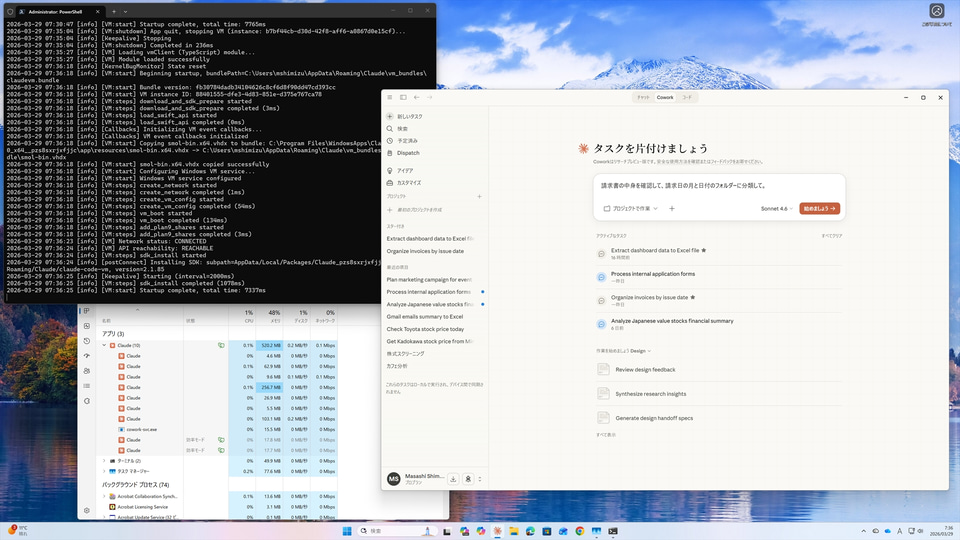Add a project with the プロジェクト plus icon
960x540 pixels.
tap(479, 197)
